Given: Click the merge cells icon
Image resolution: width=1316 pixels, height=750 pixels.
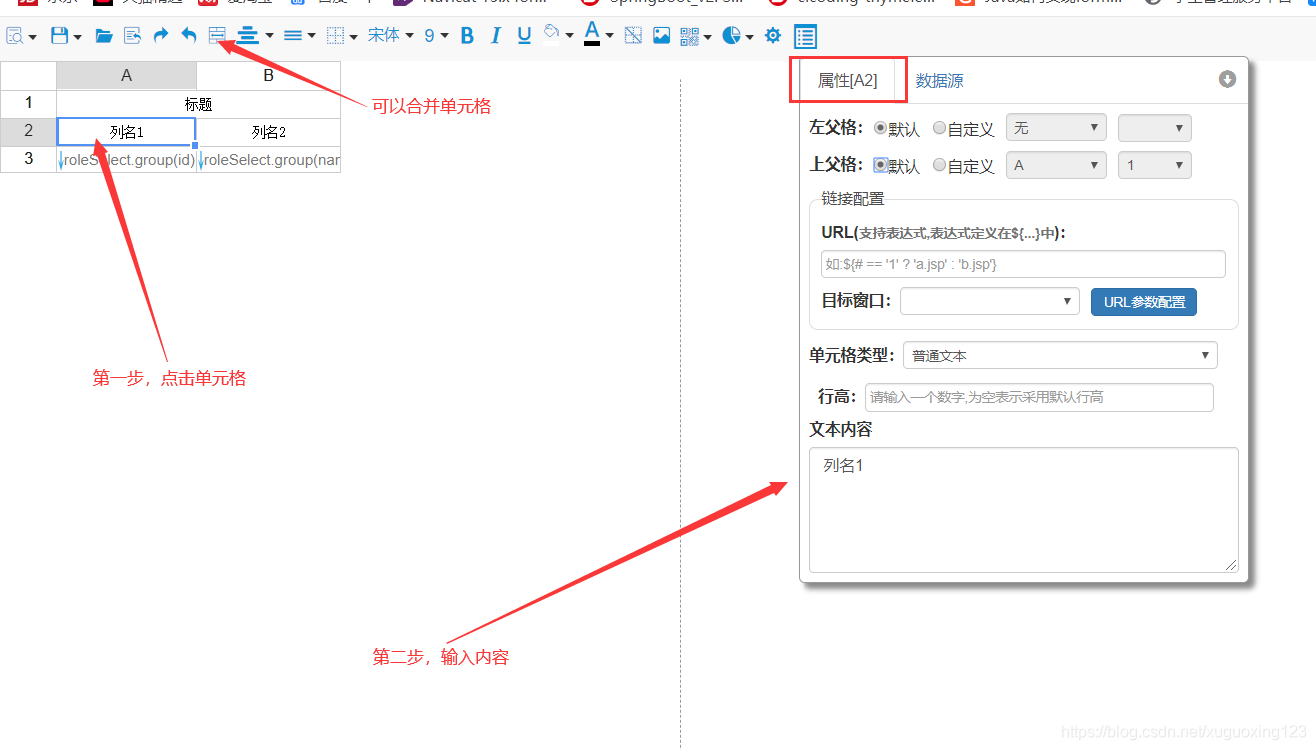Looking at the screenshot, I should coord(217,36).
